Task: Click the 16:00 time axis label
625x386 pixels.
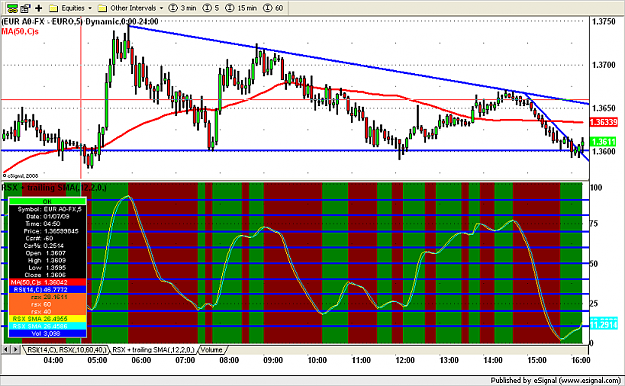Action: 580,360
